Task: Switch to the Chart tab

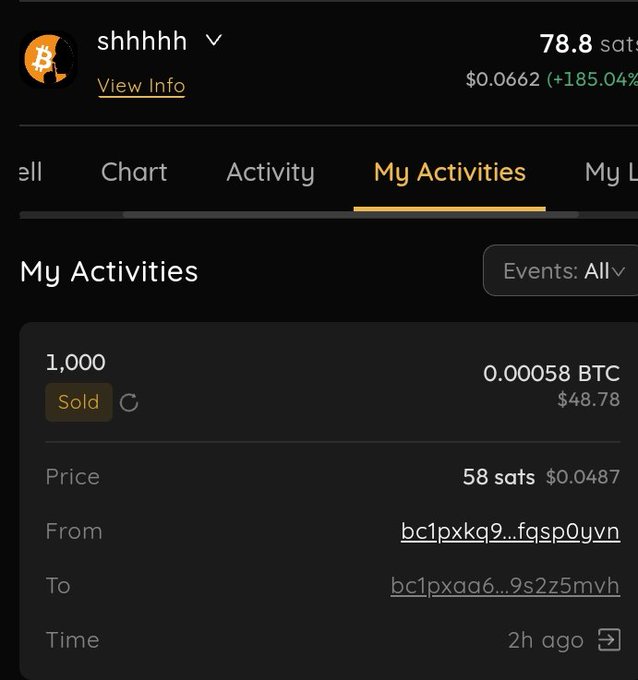Action: coord(134,172)
